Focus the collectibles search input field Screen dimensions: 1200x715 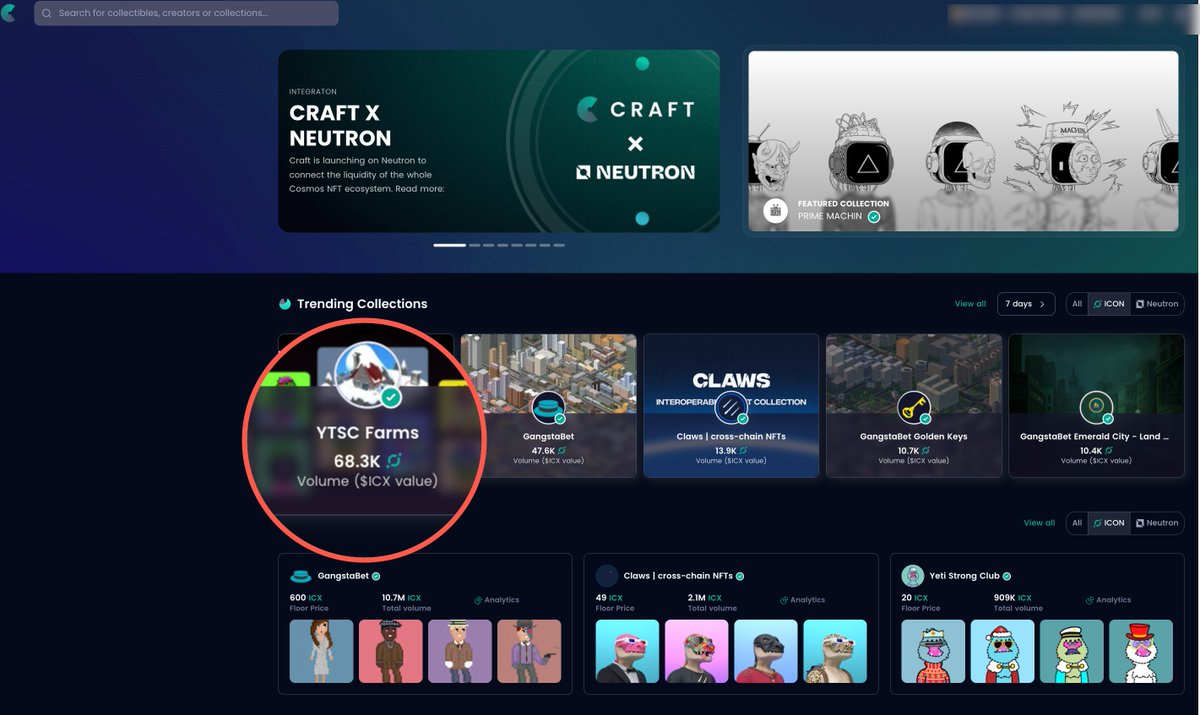tap(186, 13)
